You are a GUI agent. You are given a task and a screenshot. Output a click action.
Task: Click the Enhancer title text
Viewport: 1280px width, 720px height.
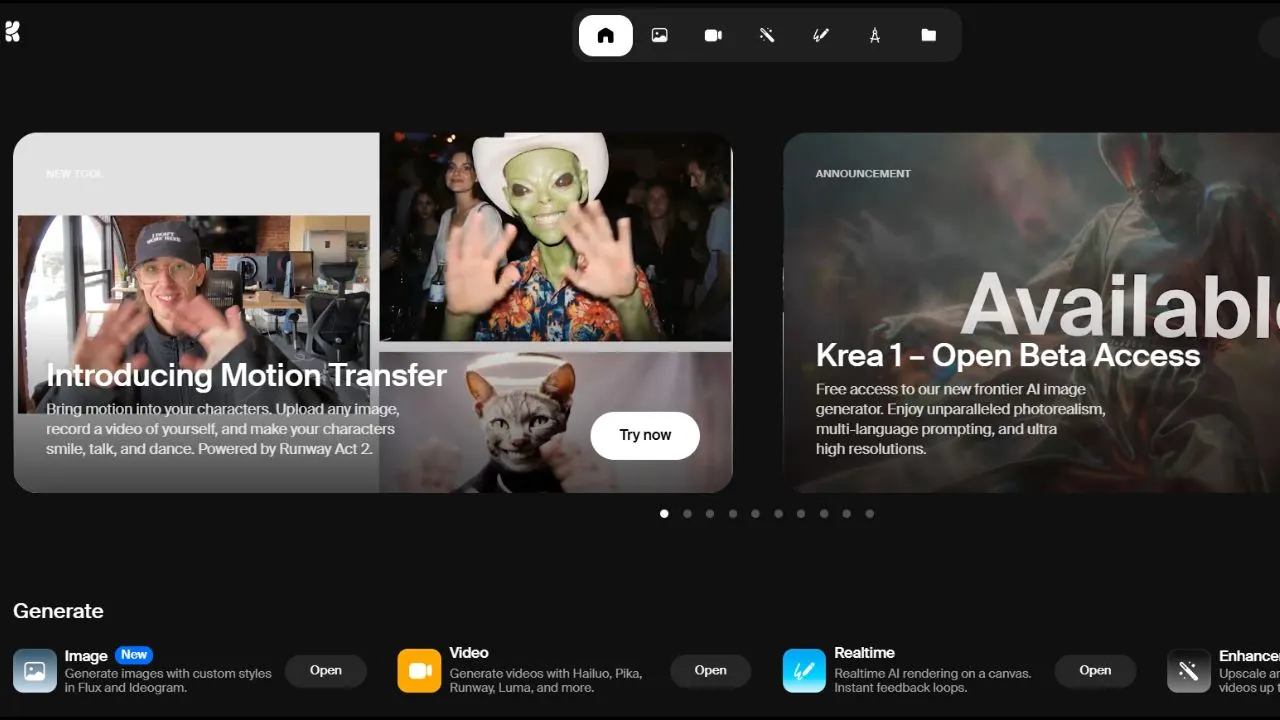1249,656
